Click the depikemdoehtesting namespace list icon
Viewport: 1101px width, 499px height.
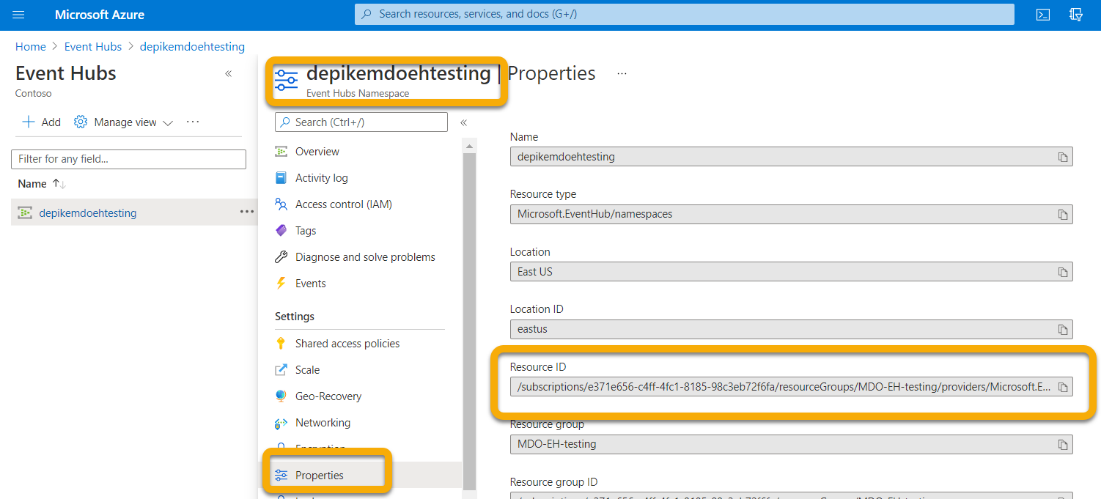(25, 213)
